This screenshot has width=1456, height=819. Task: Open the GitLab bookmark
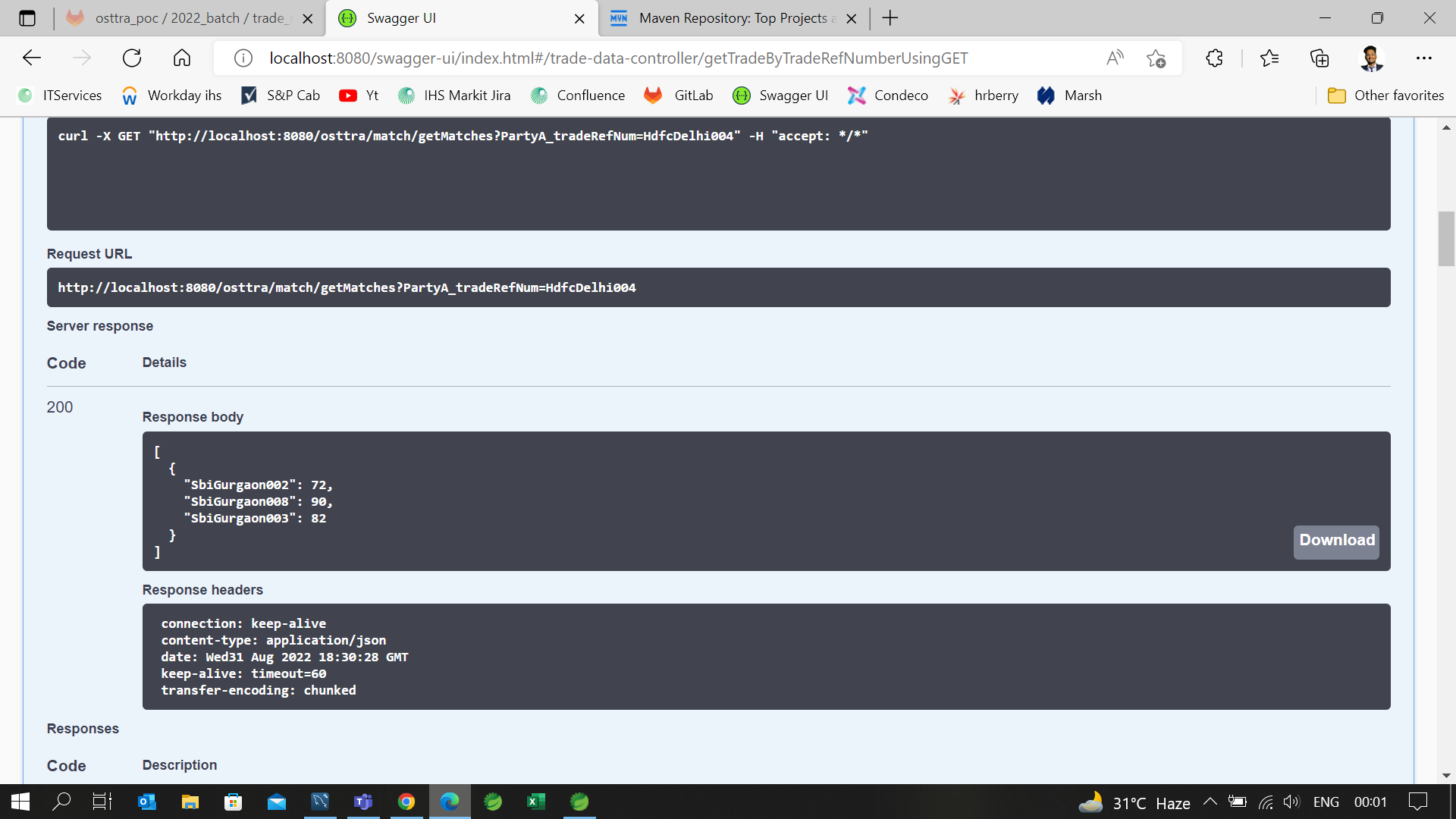pos(679,96)
